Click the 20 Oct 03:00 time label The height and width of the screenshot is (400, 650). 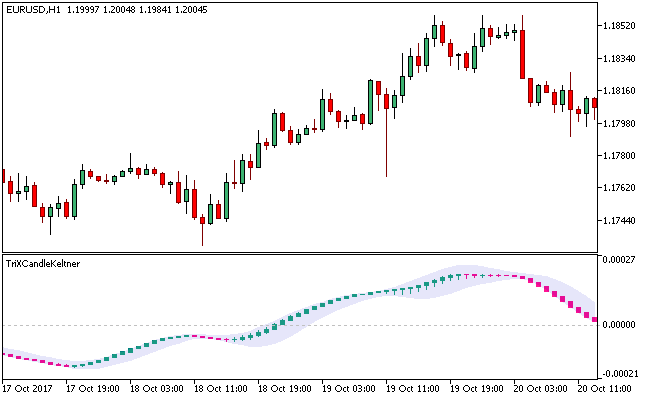(541, 389)
